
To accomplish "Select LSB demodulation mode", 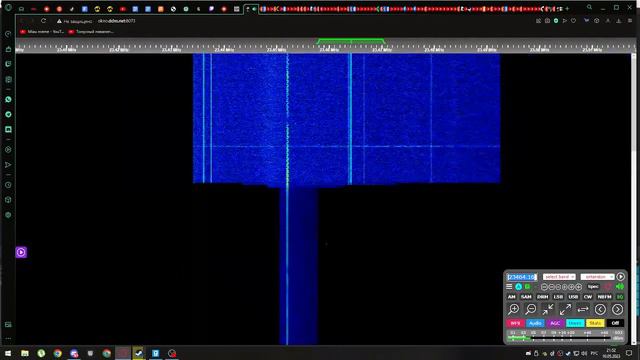I will tap(558, 297).
